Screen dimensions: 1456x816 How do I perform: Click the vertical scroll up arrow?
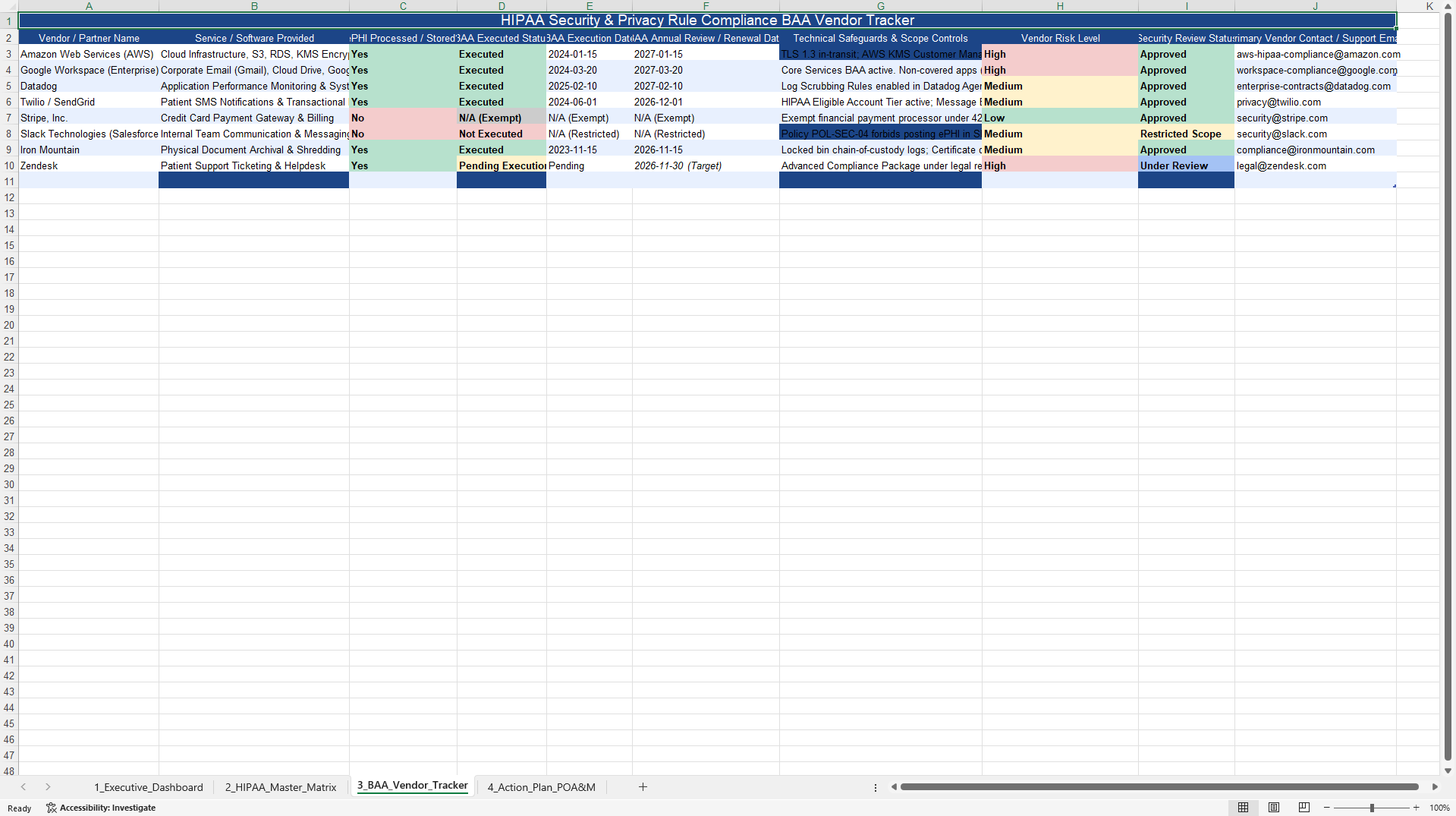1448,7
